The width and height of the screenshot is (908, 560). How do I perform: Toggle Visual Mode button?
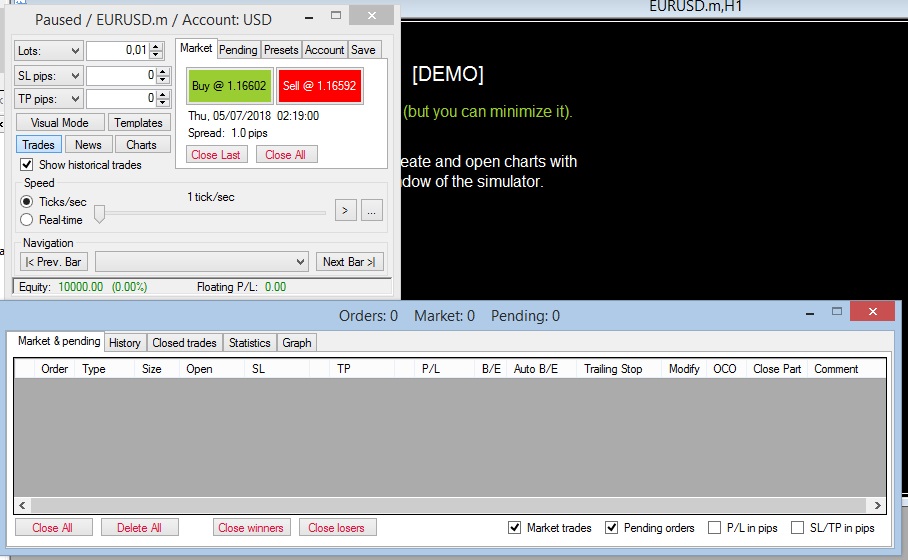pyautogui.click(x=60, y=123)
